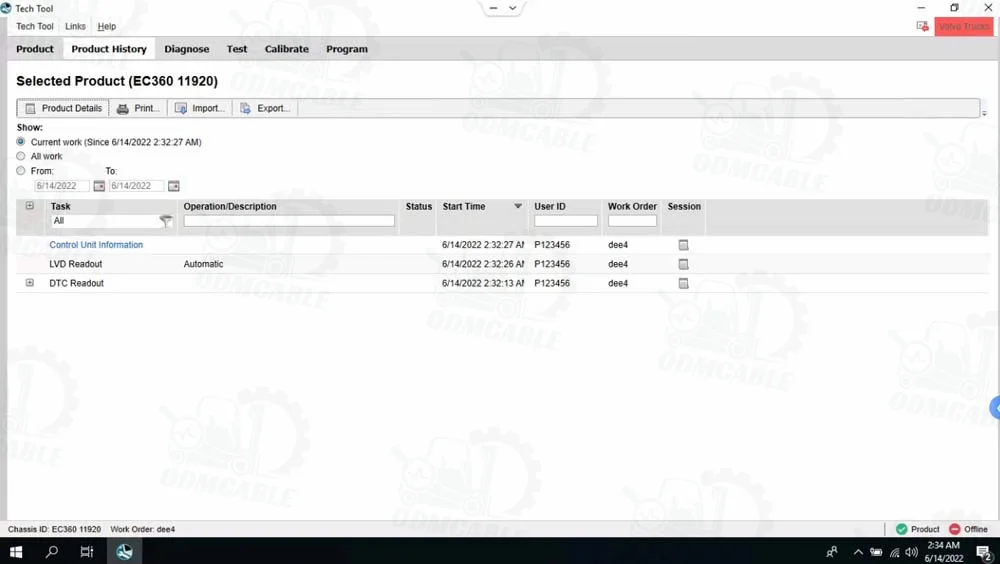
Task: Open the People taskbar icon
Action: click(832, 551)
